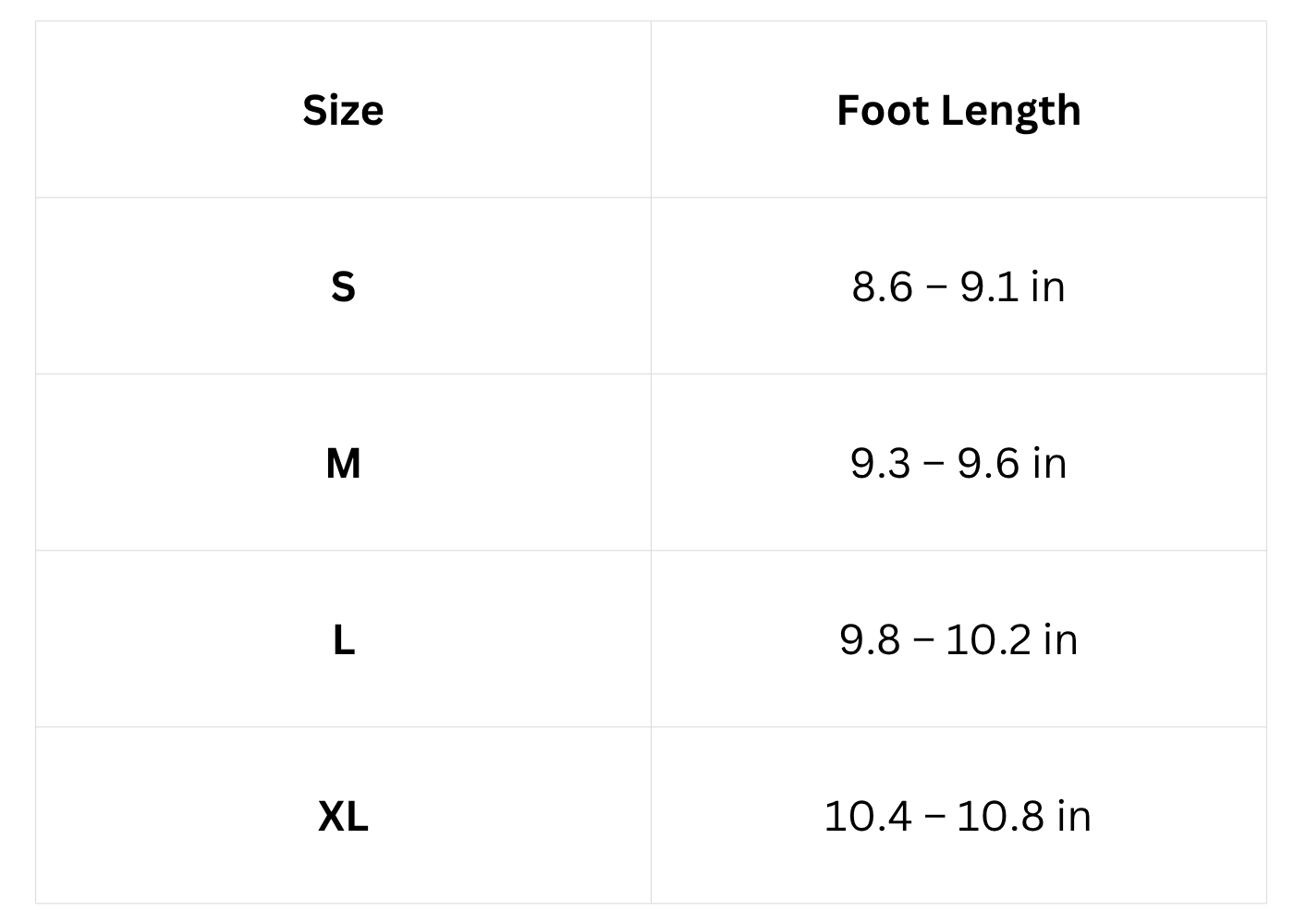
Task: Click the number 9.3 in the M row
Action: (880, 463)
